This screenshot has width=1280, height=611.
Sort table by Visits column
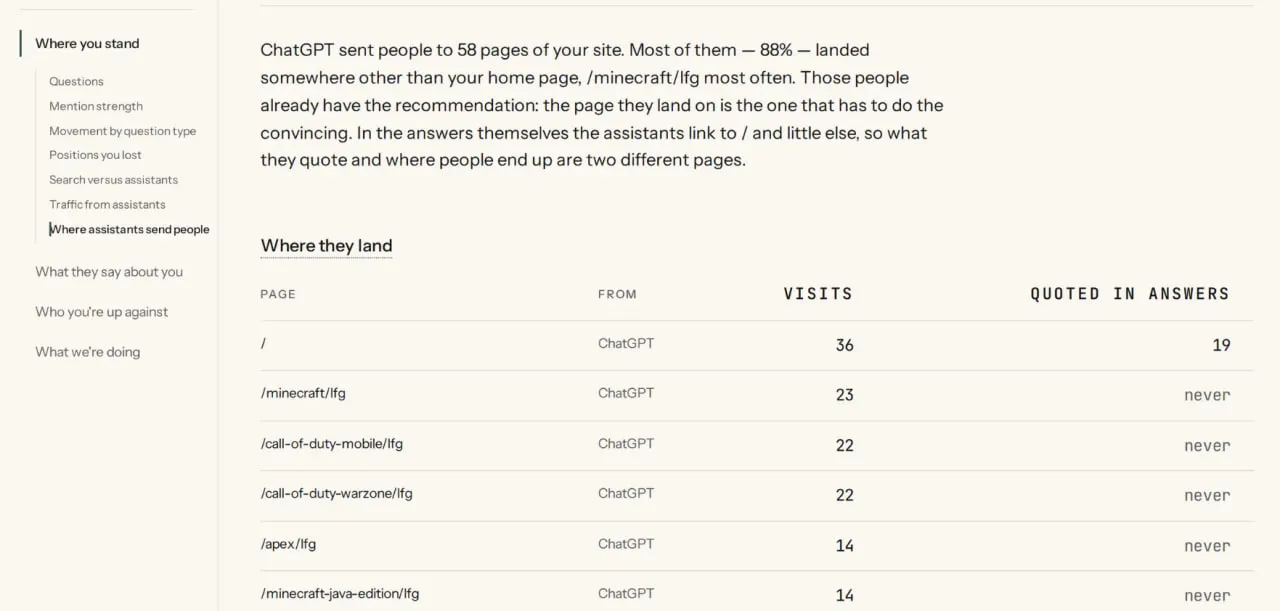[818, 294]
